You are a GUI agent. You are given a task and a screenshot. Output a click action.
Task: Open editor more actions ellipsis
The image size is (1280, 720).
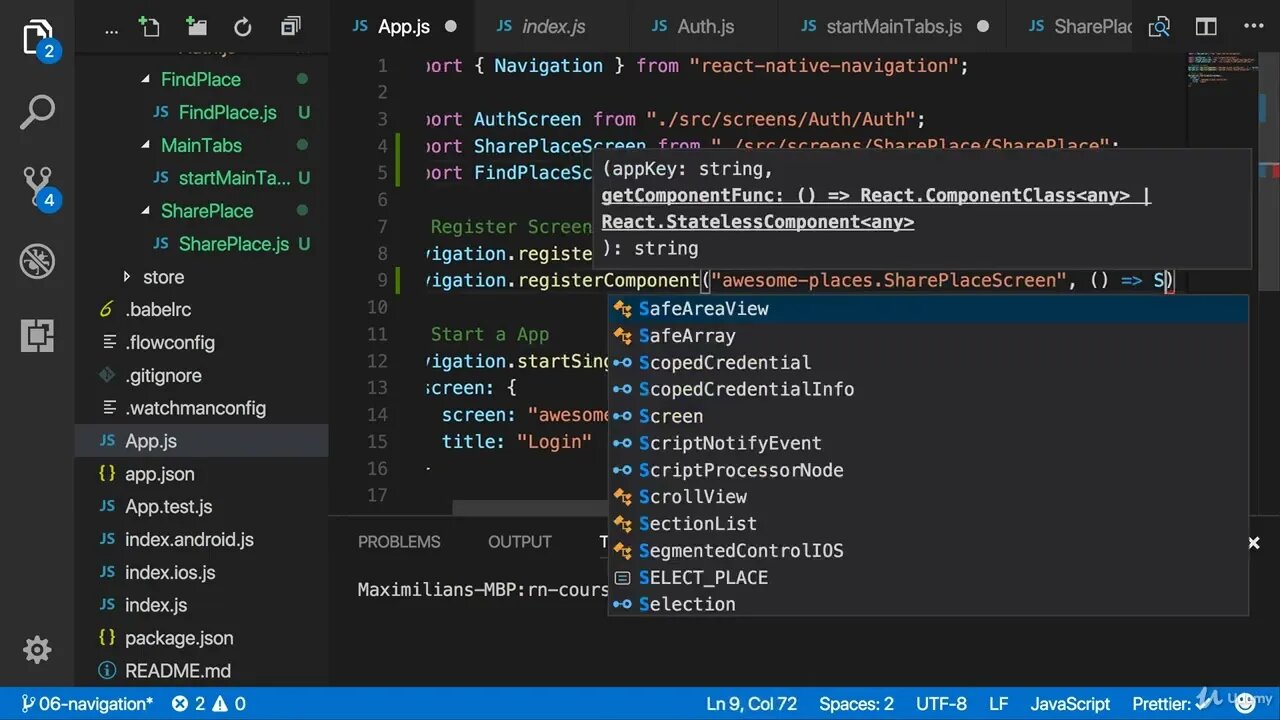pyautogui.click(x=1253, y=27)
